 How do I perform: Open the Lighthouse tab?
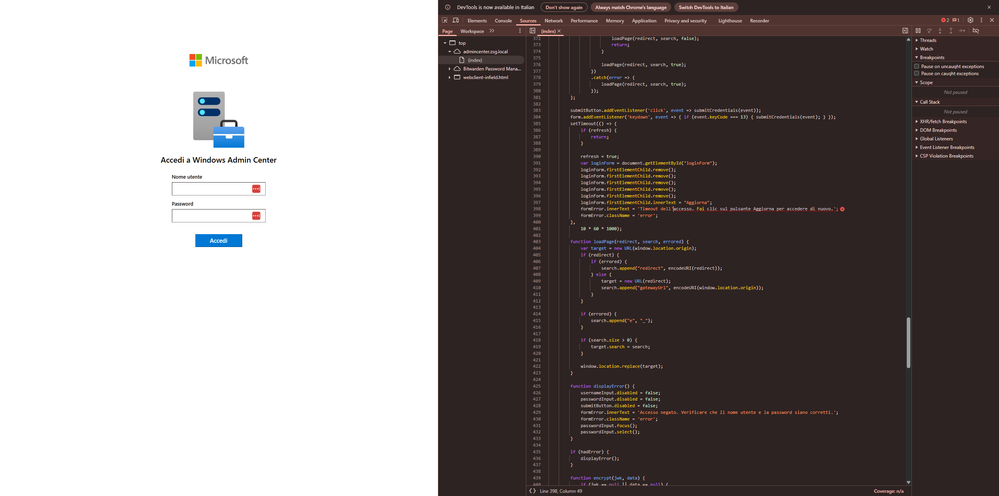click(729, 20)
